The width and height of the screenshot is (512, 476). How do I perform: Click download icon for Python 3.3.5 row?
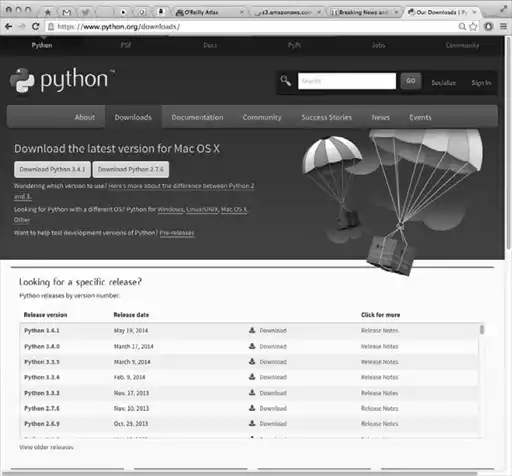[252, 362]
